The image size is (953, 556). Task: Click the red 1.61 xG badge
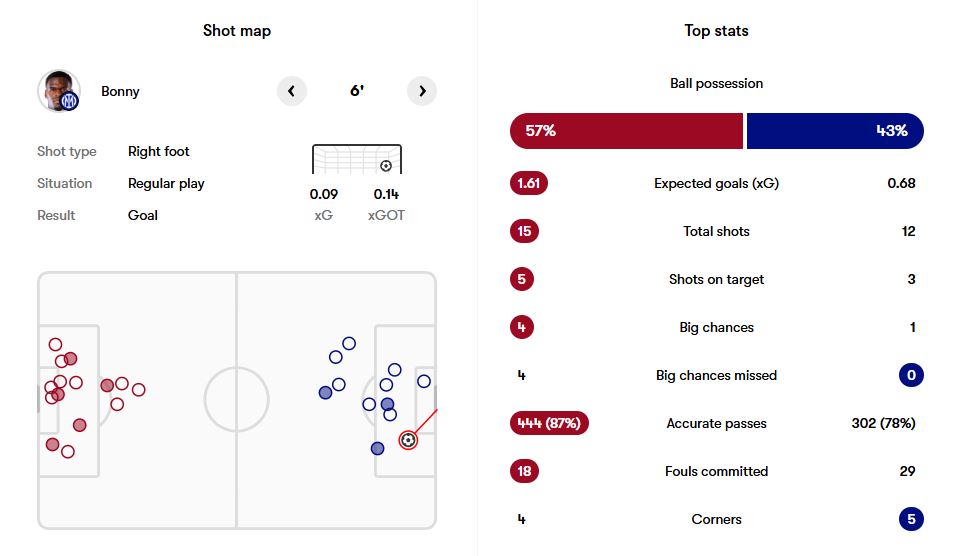(529, 183)
